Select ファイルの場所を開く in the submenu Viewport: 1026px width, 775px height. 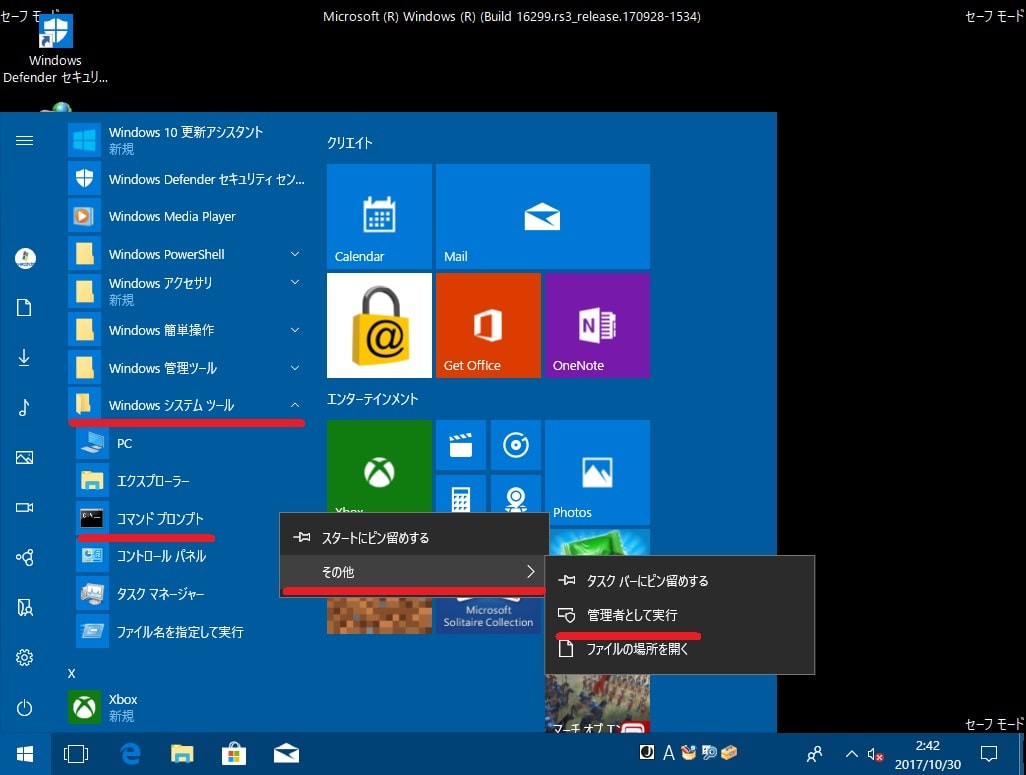tap(680, 649)
